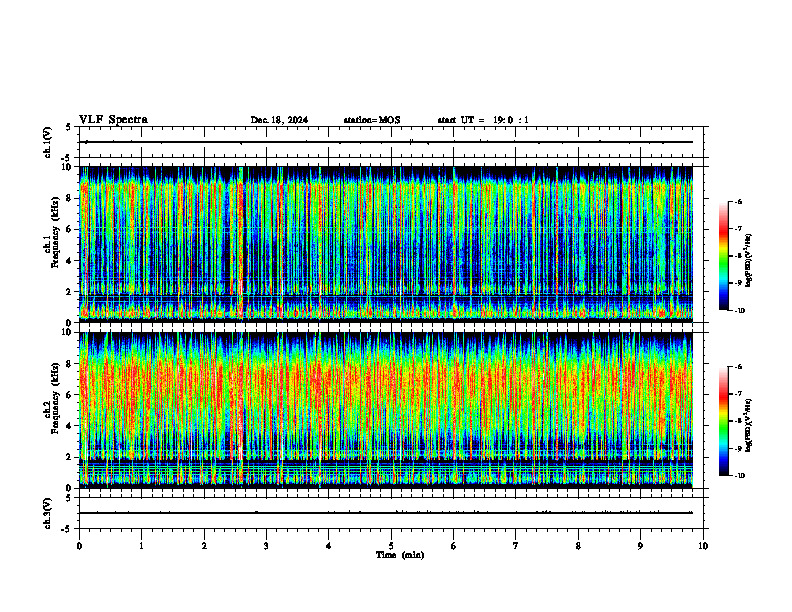Click the "1" tick label on time axis
Image resolution: width=792 pixels, height=612 pixels.
tap(141, 546)
